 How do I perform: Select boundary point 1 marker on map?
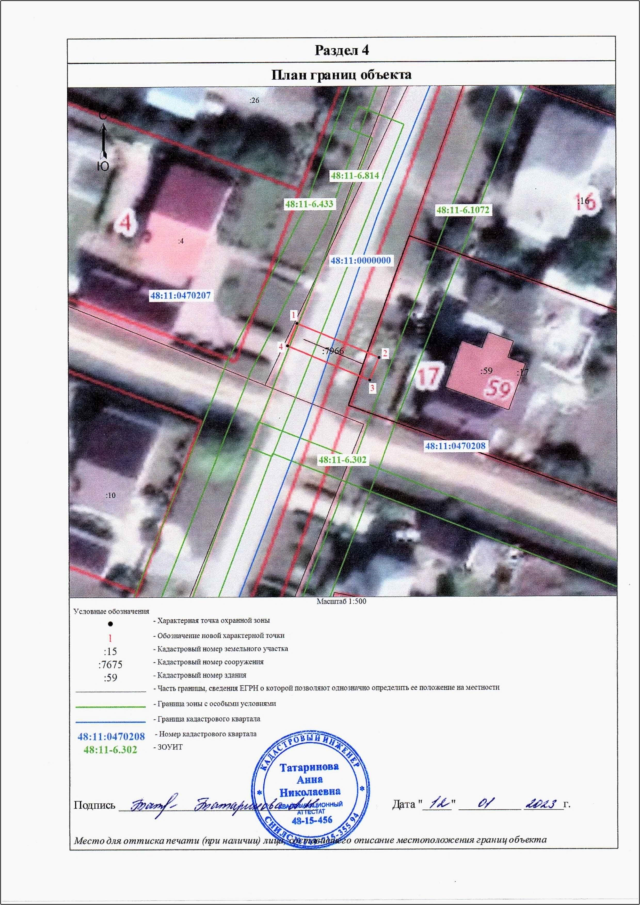(293, 315)
